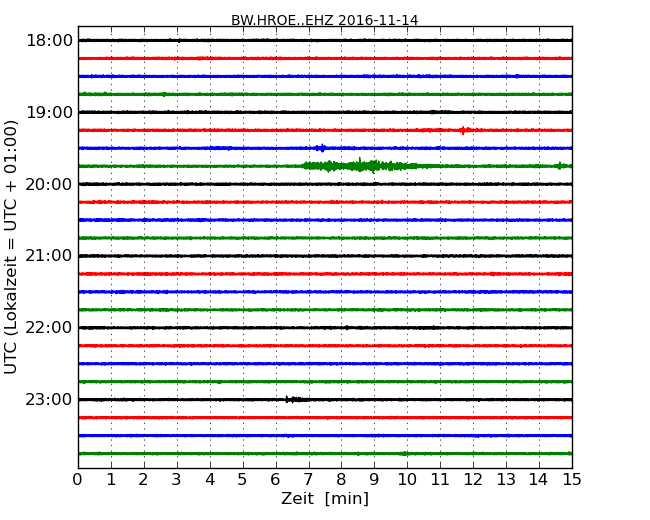Click the plot title "BW.HROE..EHZ 2016-11-14"
The width and height of the screenshot is (650, 520).
pyautogui.click(x=325, y=20)
